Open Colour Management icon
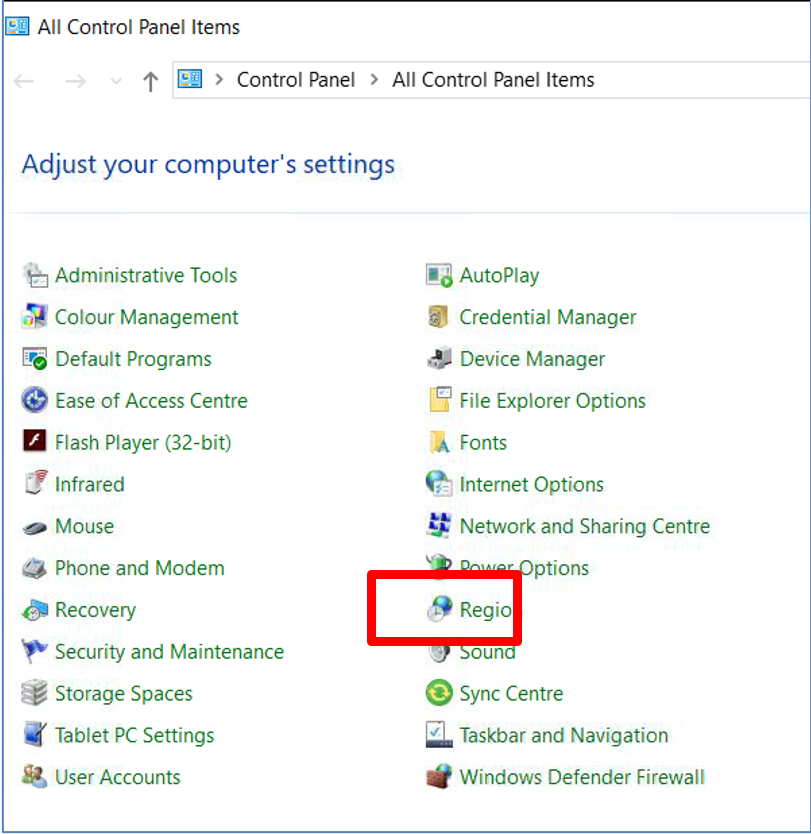 pyautogui.click(x=35, y=317)
